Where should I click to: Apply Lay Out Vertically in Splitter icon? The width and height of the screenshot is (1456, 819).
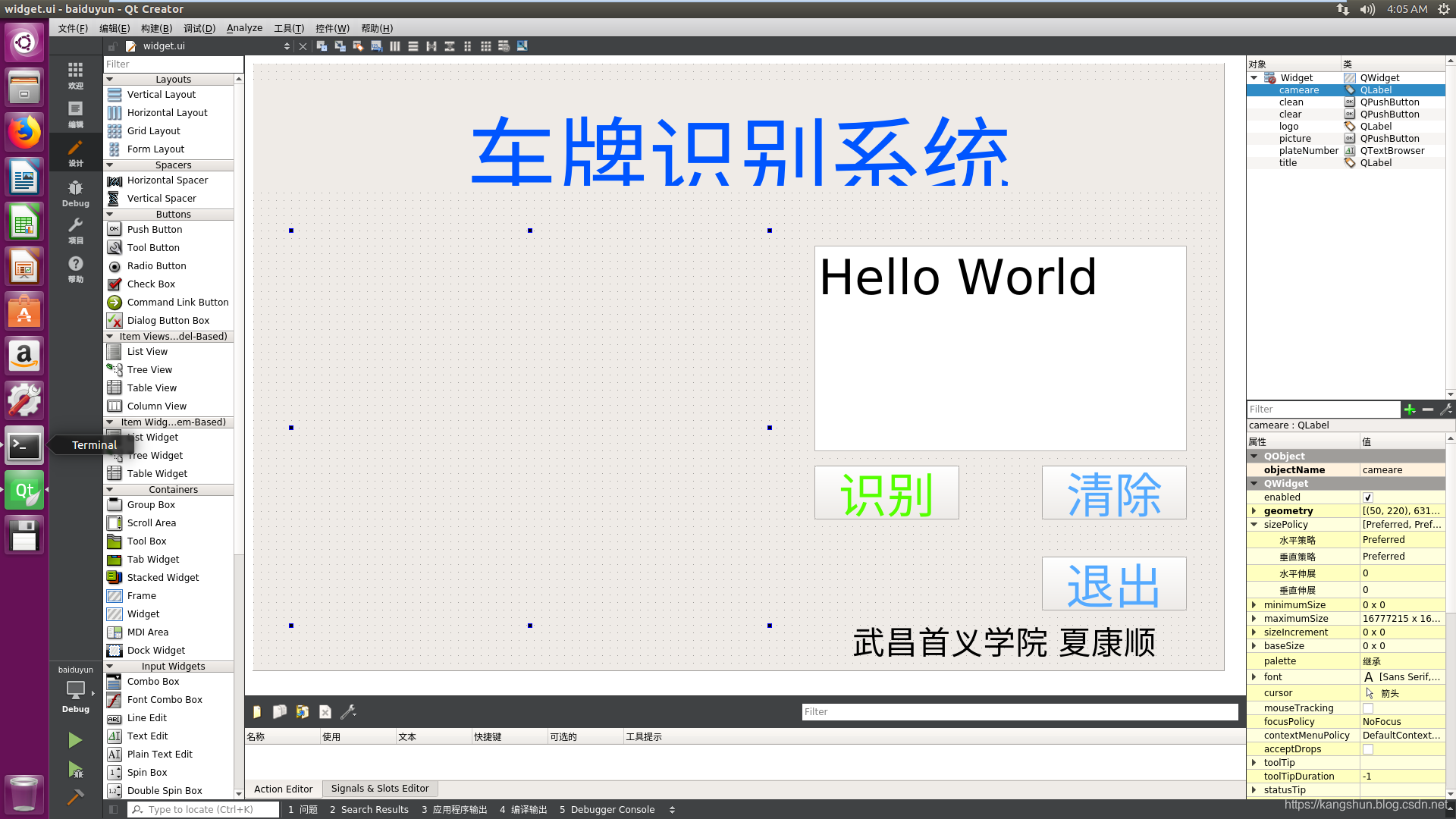[449, 46]
